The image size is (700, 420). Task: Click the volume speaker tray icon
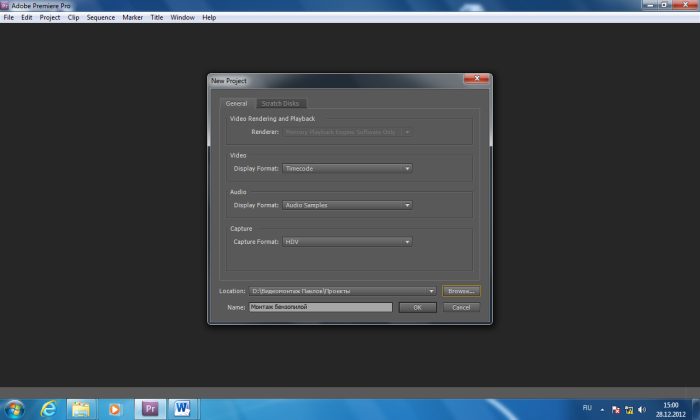(x=642, y=409)
